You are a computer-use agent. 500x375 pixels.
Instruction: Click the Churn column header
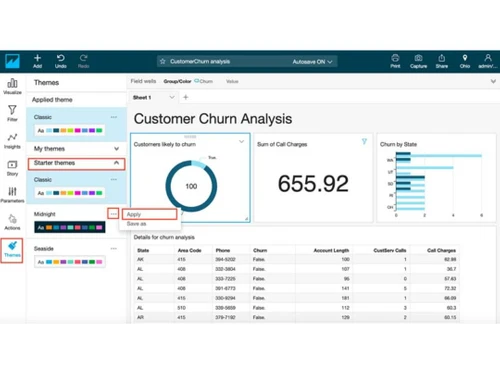tap(260, 250)
